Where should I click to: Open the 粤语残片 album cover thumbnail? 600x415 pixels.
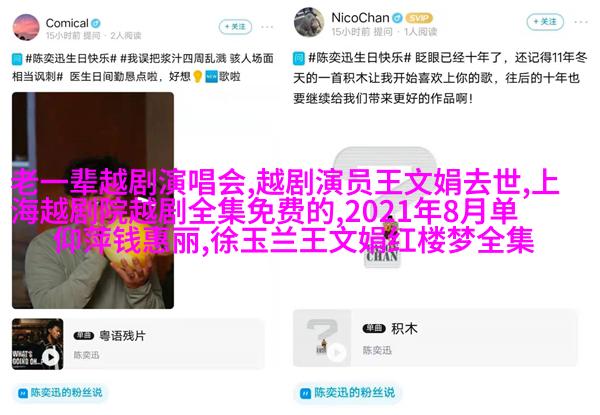click(38, 344)
